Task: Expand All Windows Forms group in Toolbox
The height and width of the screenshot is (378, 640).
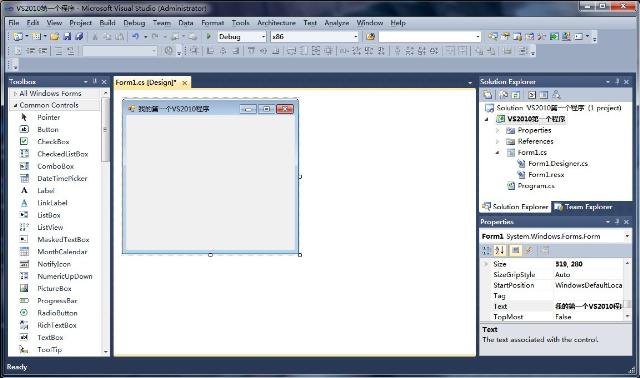Action: click(16, 93)
